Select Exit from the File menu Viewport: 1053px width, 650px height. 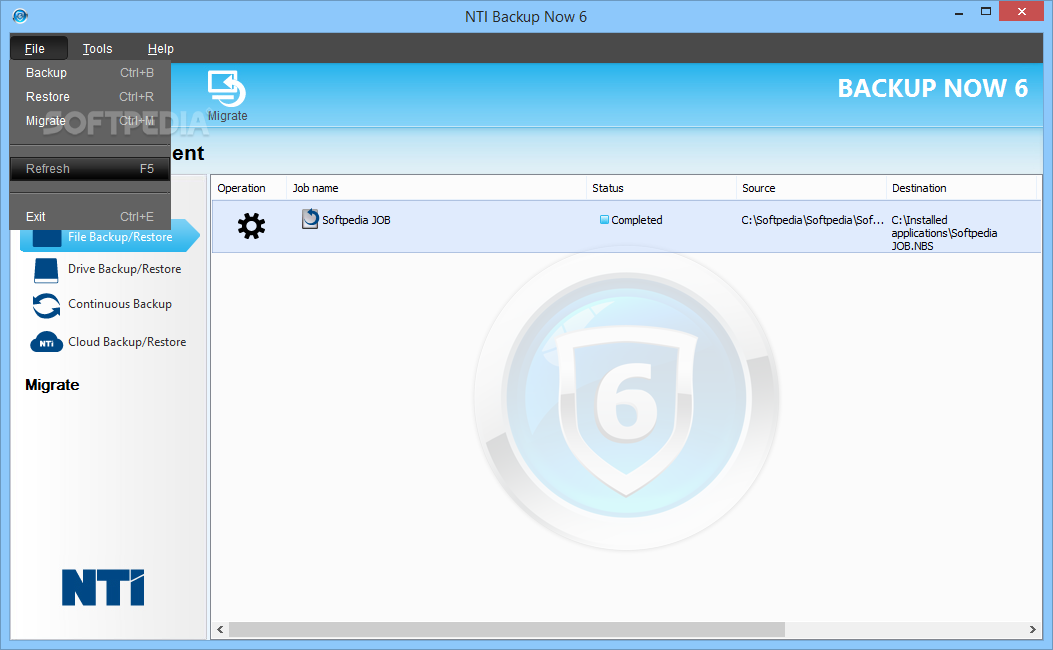tap(90, 216)
